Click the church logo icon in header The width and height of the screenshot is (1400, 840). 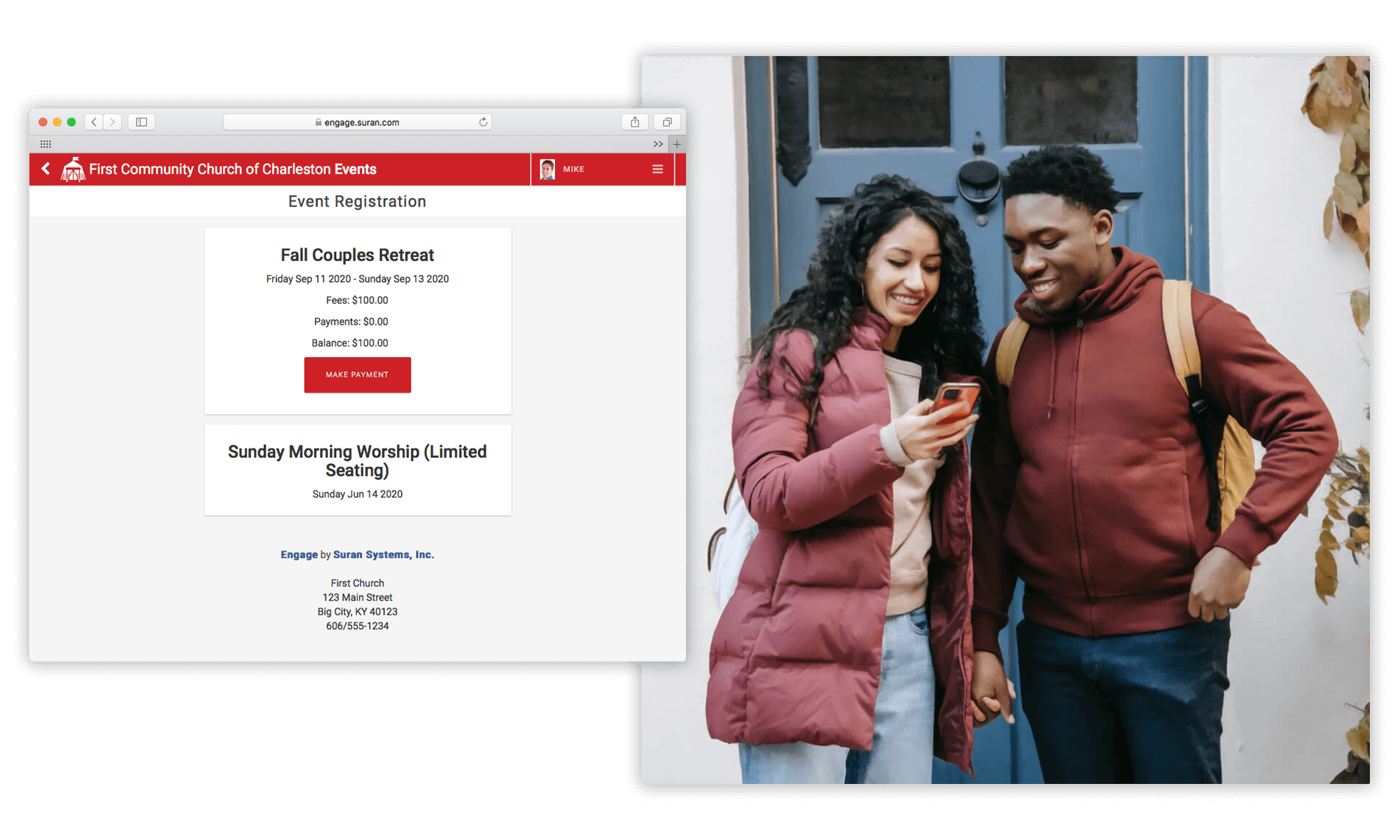(x=73, y=169)
